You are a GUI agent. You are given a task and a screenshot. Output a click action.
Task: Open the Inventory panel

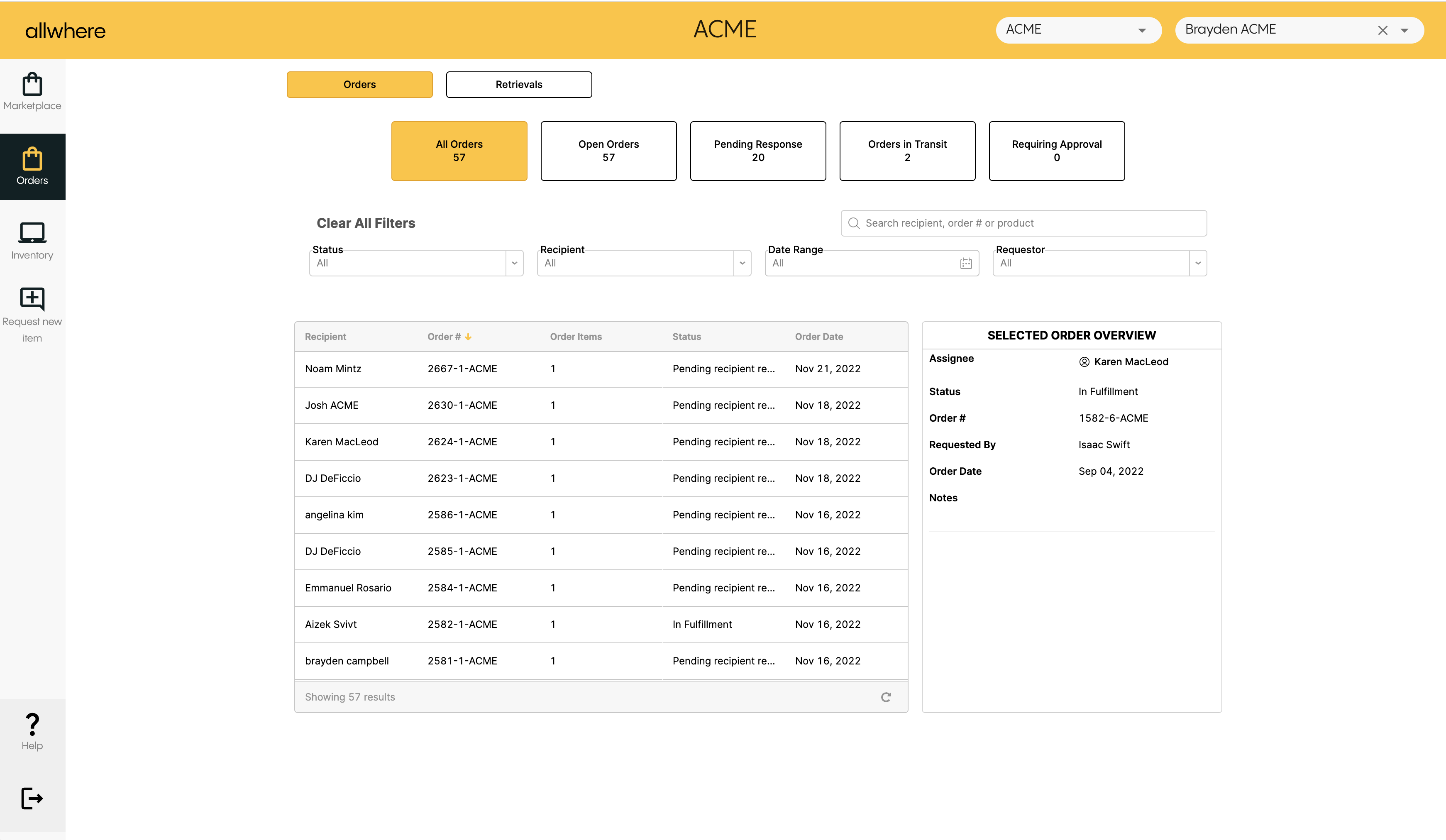point(32,240)
